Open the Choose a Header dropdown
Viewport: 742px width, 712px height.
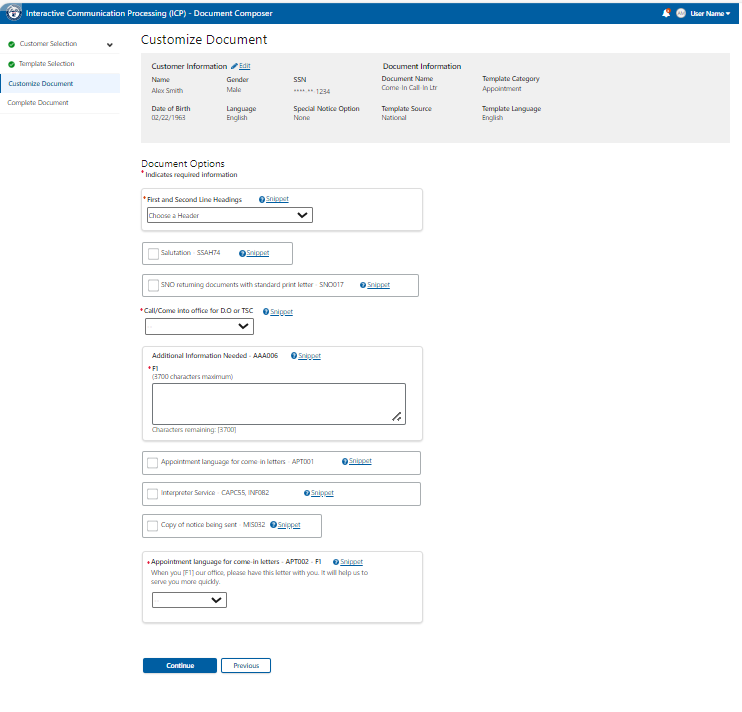(229, 215)
